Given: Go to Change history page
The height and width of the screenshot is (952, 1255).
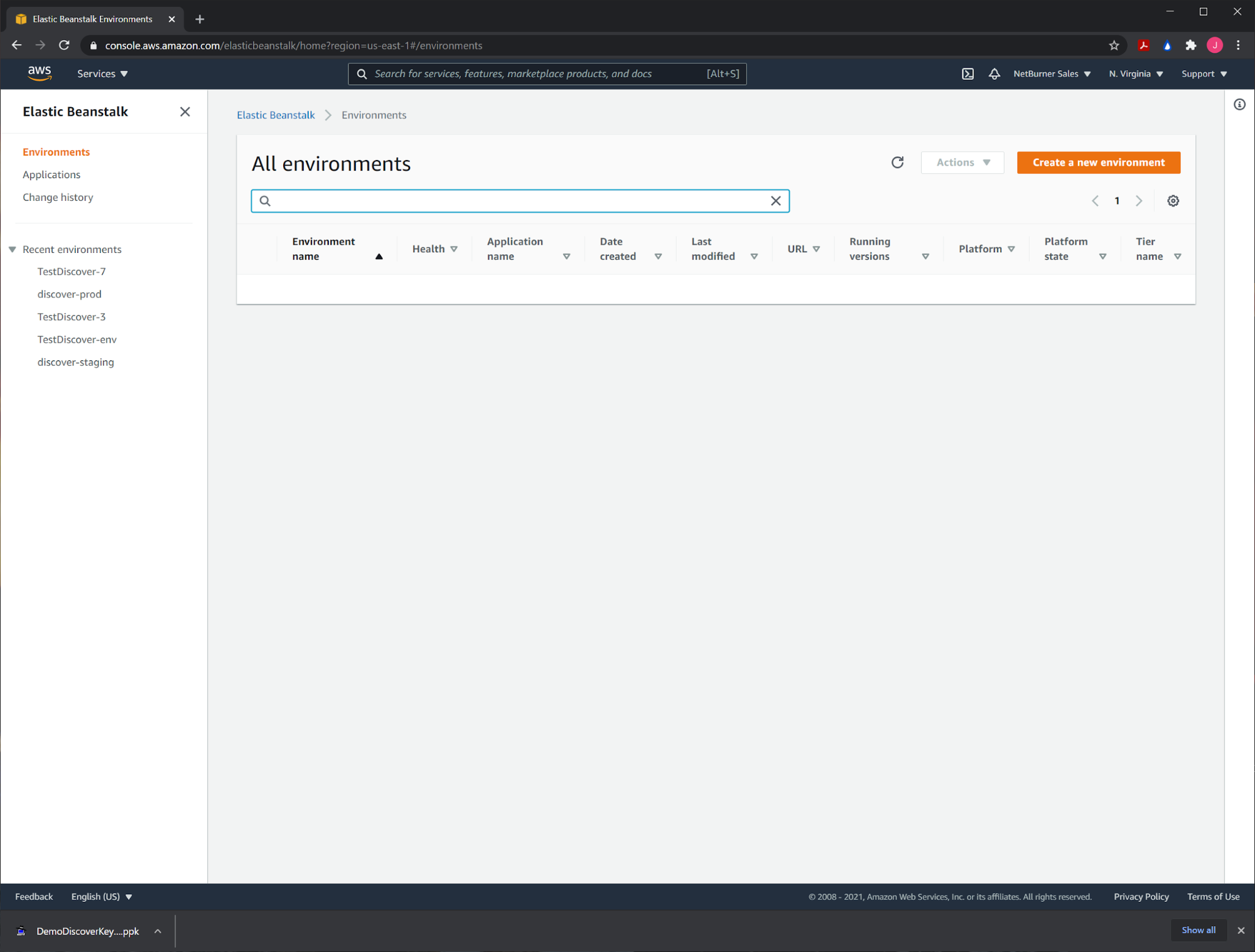Looking at the screenshot, I should coord(58,197).
